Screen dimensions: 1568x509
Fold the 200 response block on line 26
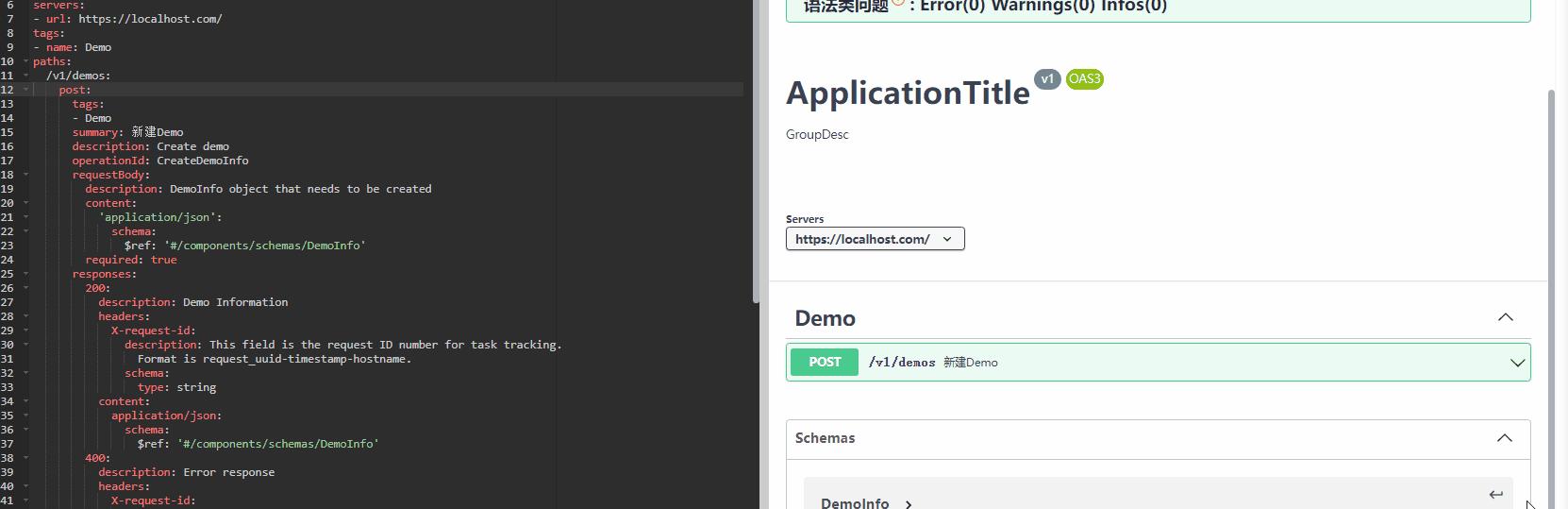pos(25,288)
